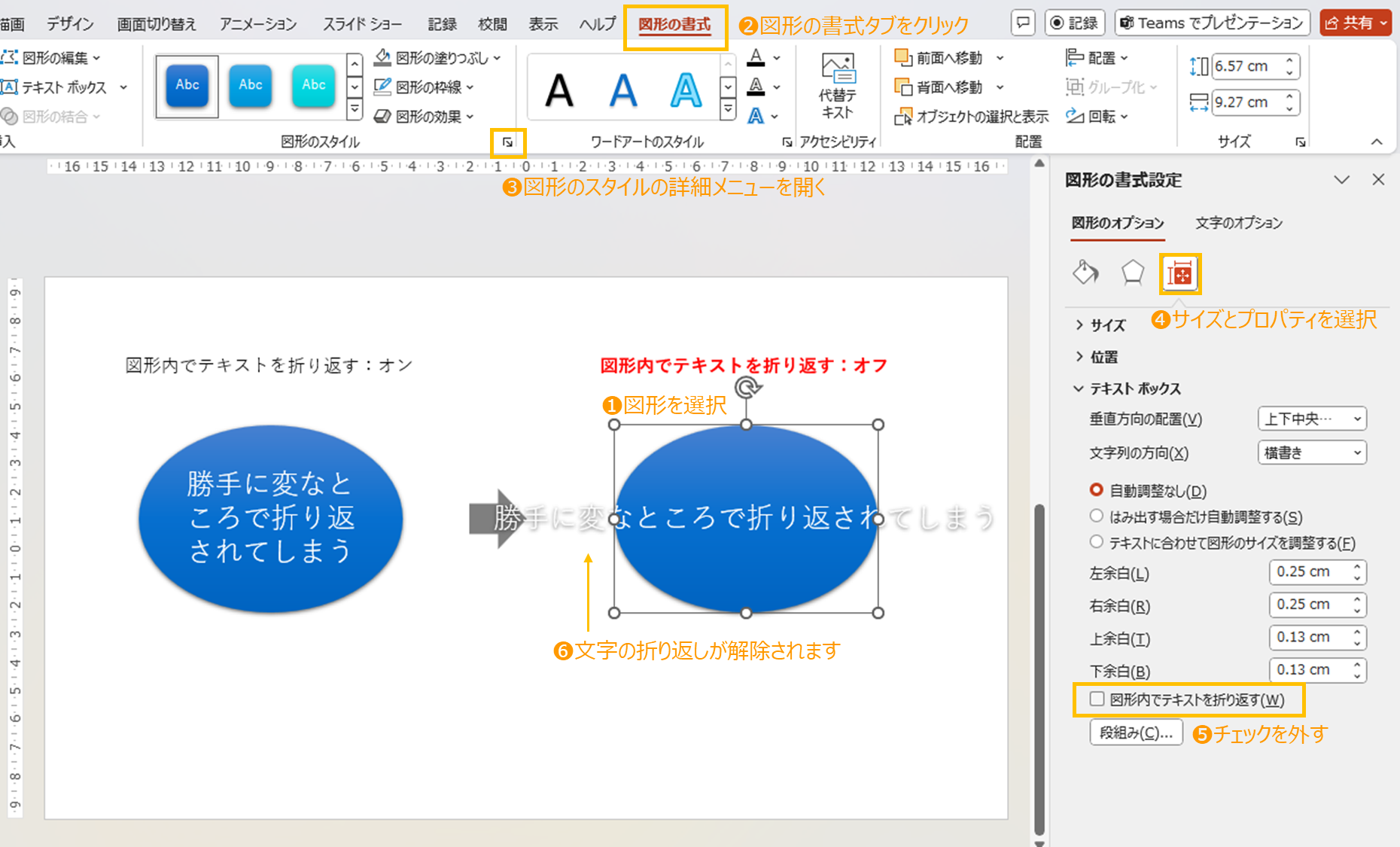This screenshot has height=847, width=1400.
Task: Click the comments speech bubble icon
Action: pyautogui.click(x=1023, y=23)
